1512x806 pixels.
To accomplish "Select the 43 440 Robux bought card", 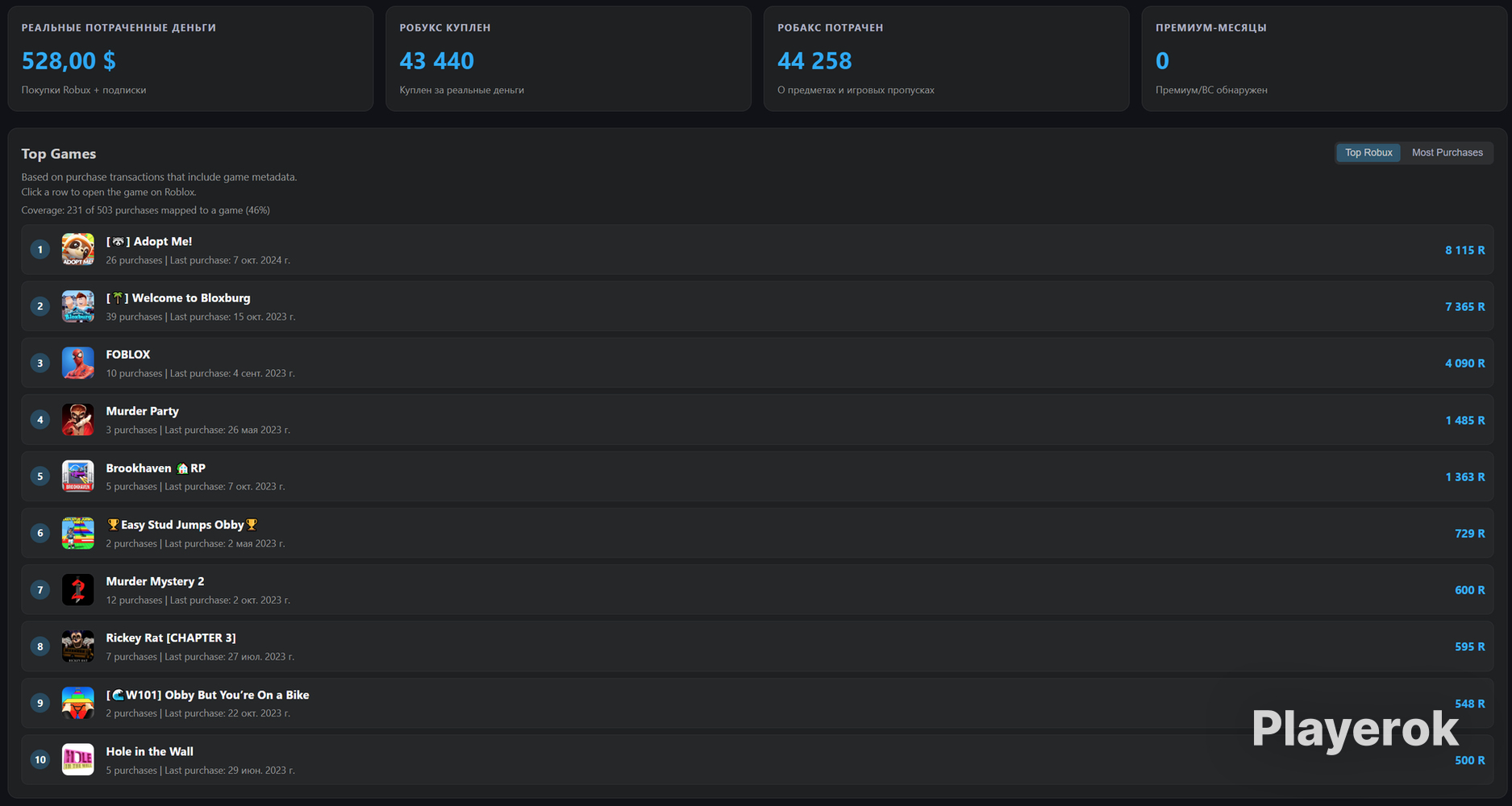I will pos(569,59).
